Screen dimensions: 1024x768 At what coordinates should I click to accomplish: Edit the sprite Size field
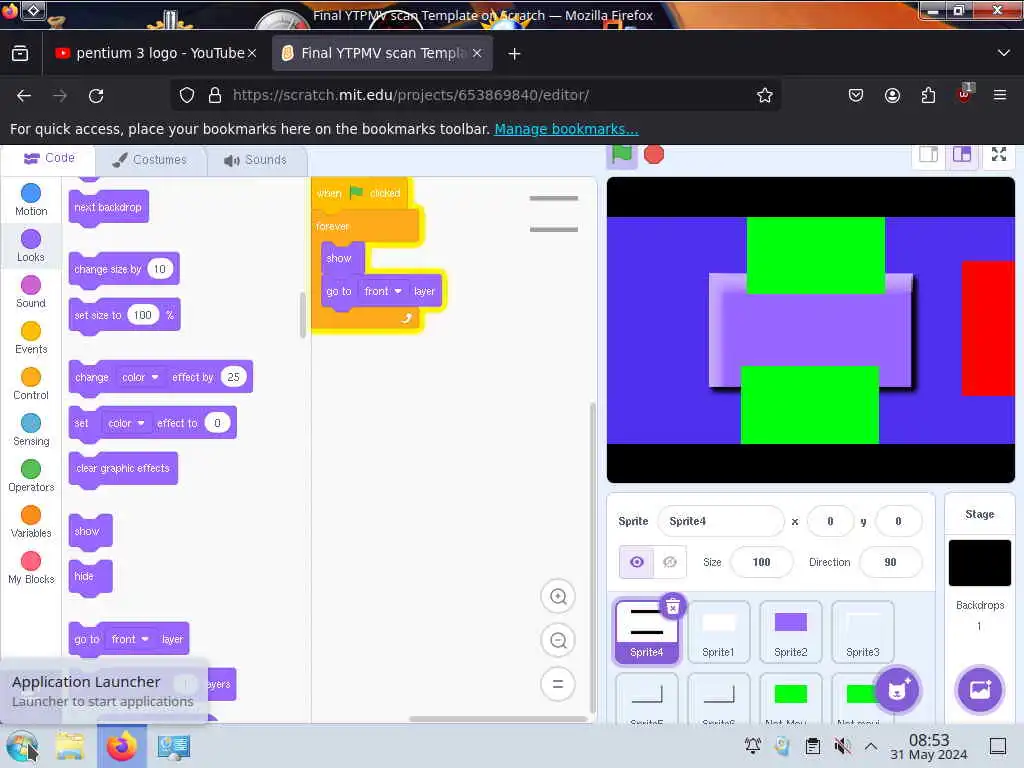click(x=761, y=562)
